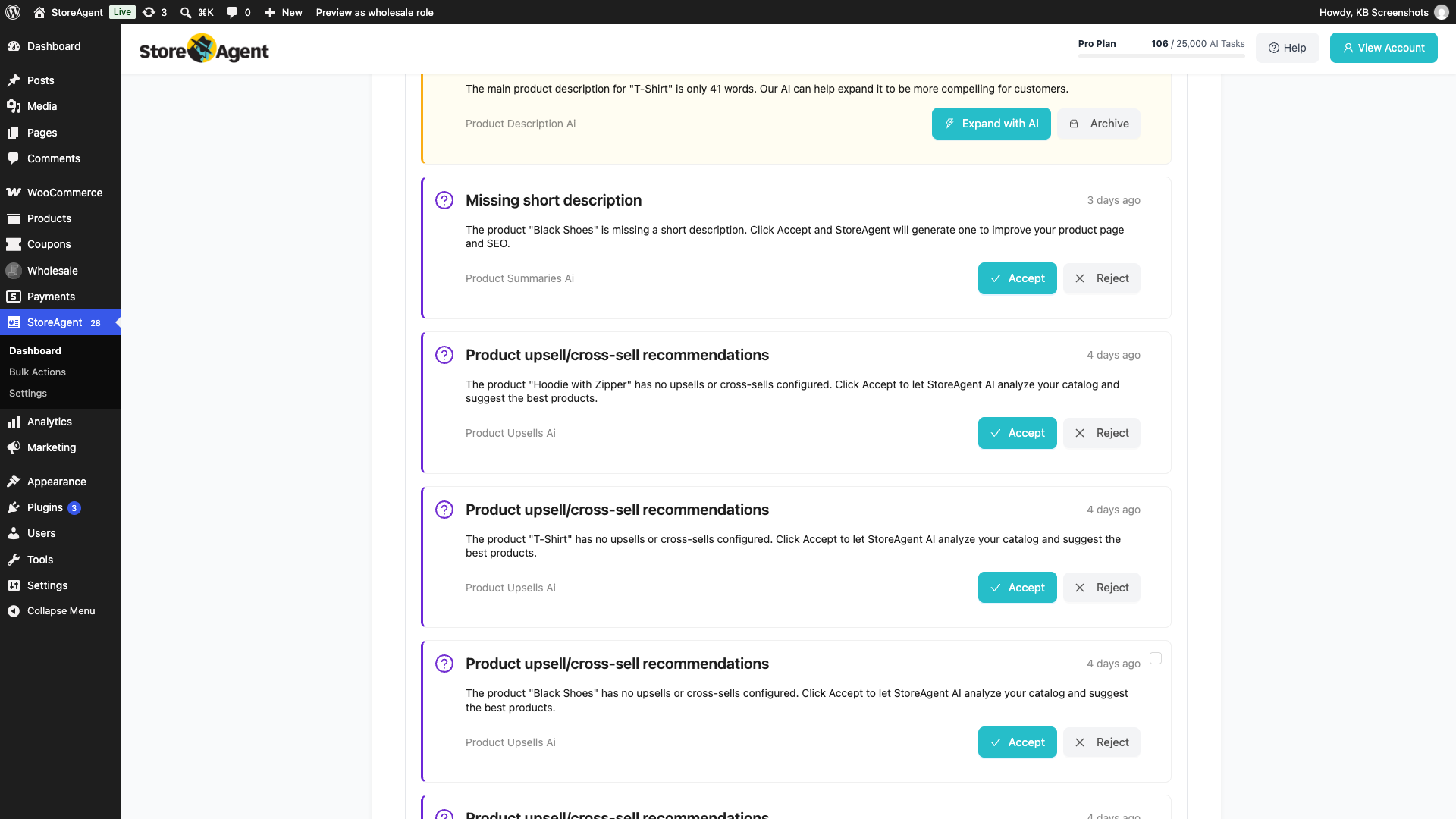1456x819 pixels.
Task: Open the Help button
Action: 1287,48
